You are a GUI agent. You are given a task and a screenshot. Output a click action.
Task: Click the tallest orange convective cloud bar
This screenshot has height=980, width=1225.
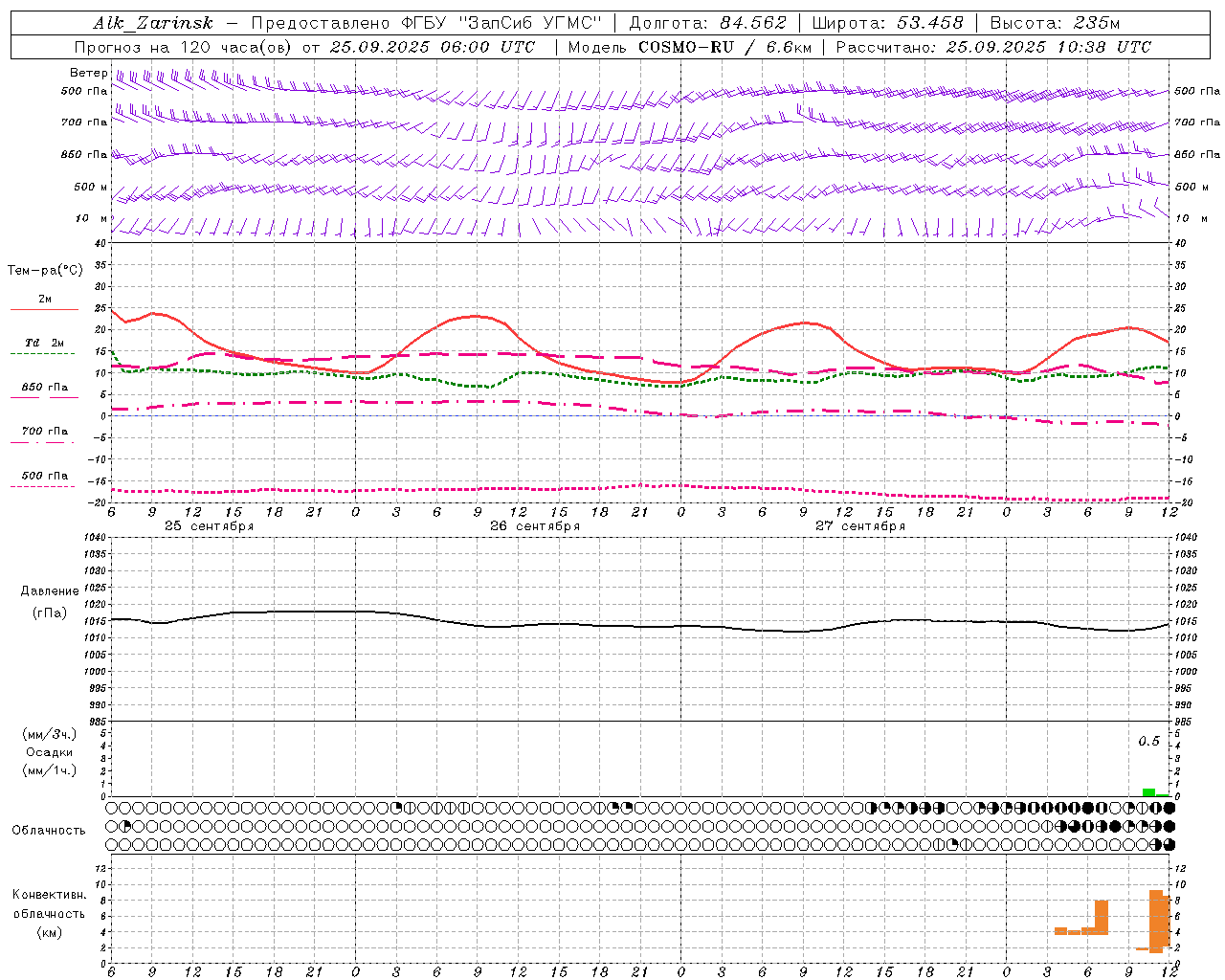1156,921
